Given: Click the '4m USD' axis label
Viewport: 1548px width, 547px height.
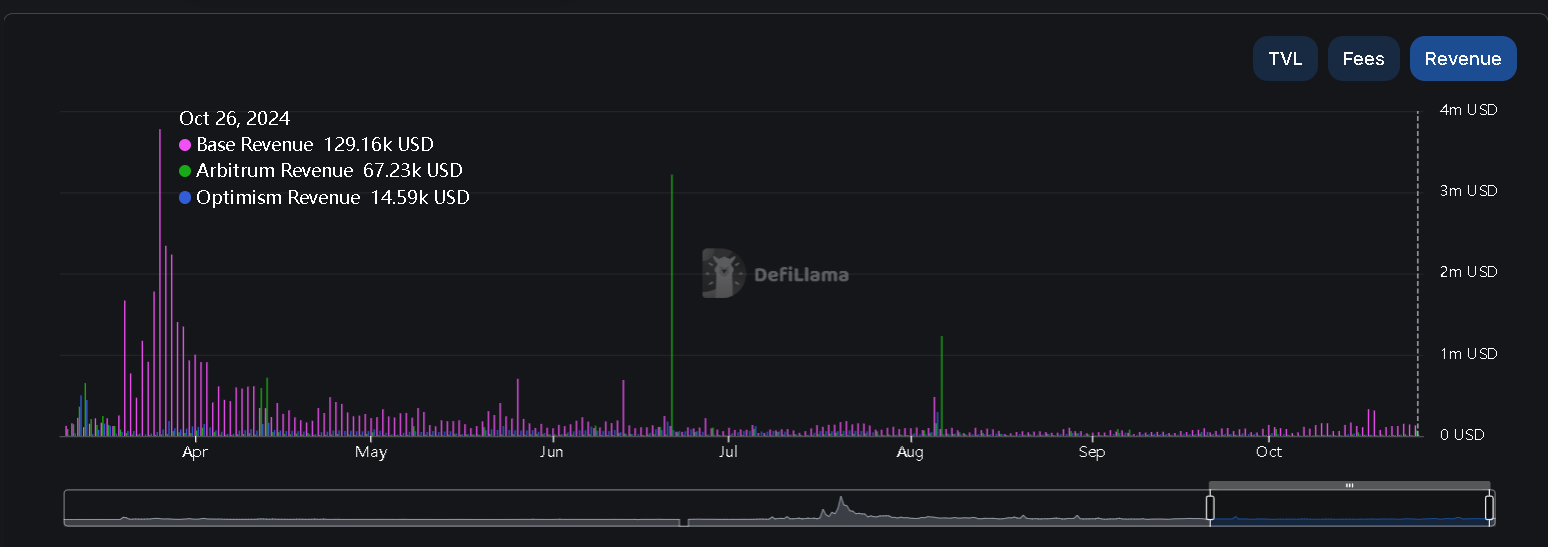Looking at the screenshot, I should point(1468,109).
